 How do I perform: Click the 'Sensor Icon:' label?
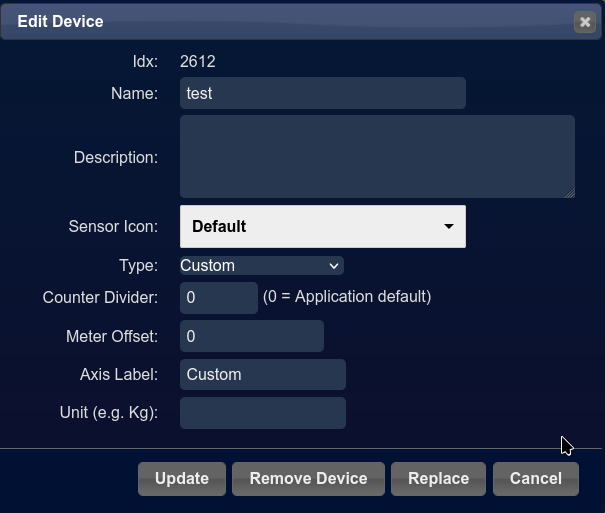113,226
